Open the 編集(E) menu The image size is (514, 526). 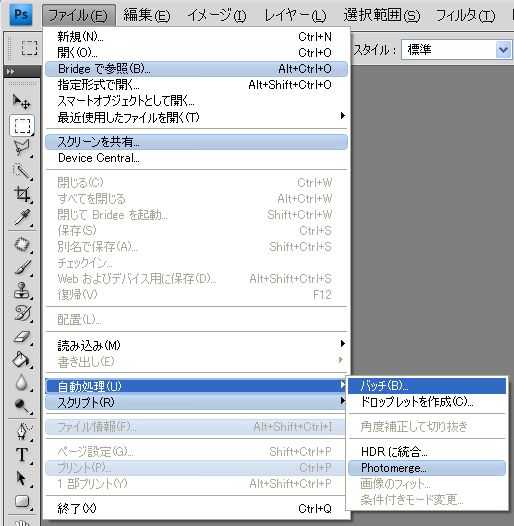point(147,15)
